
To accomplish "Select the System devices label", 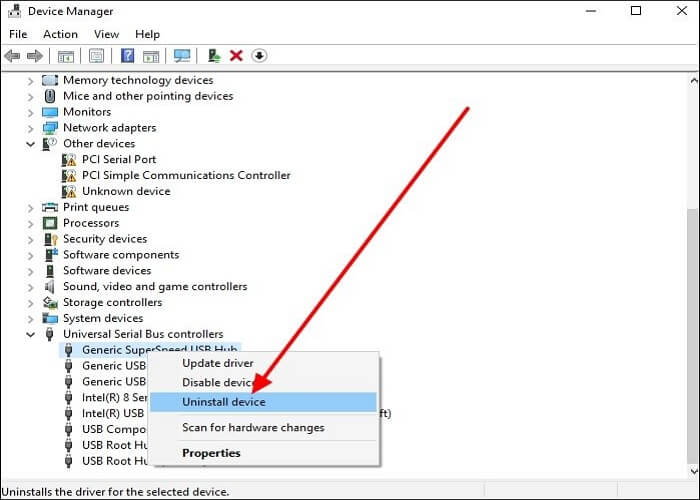I will [103, 318].
